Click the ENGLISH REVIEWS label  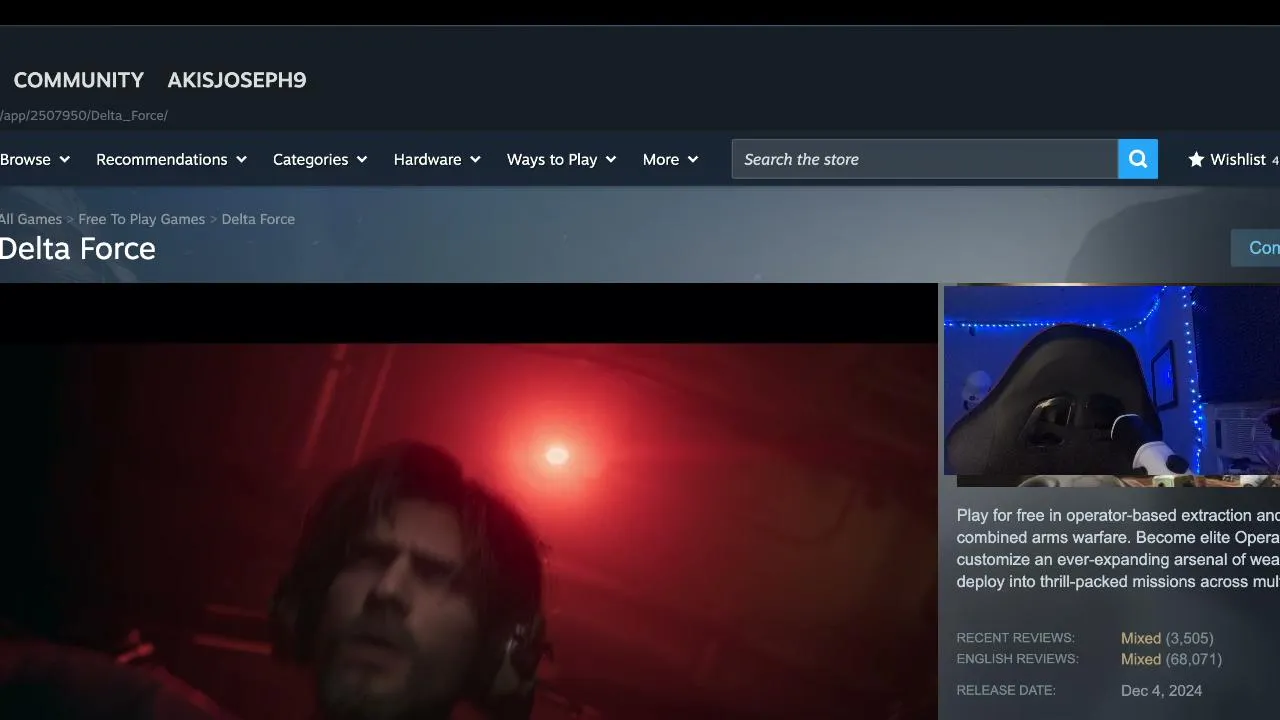pyautogui.click(x=1017, y=659)
